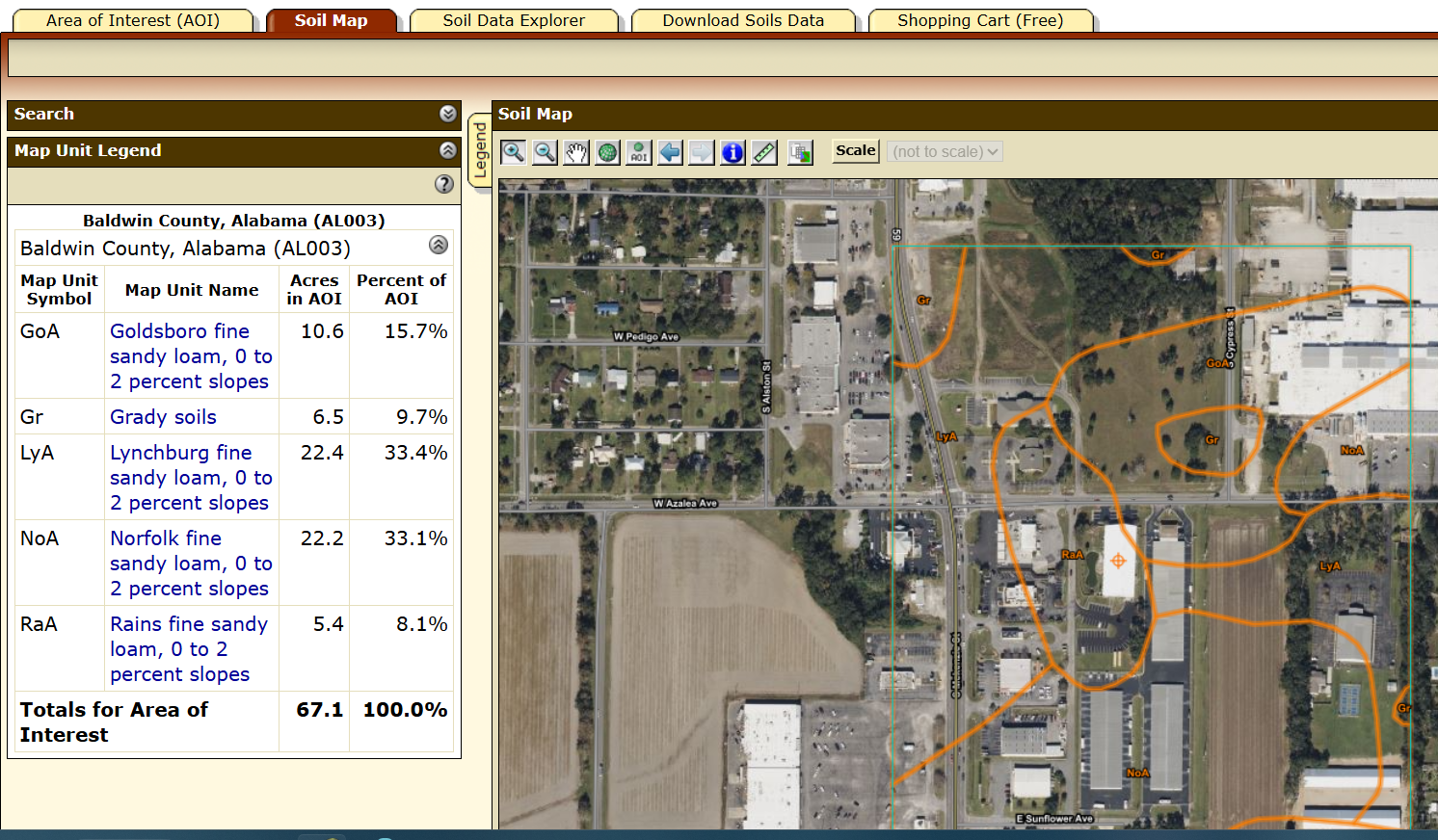The height and width of the screenshot is (840, 1438).
Task: Click the full extent globe icon
Action: [x=607, y=152]
